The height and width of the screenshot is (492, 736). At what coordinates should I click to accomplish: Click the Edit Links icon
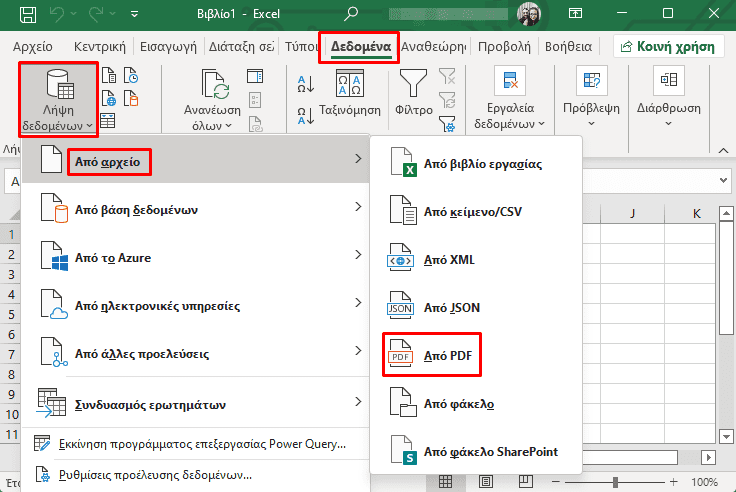[255, 124]
